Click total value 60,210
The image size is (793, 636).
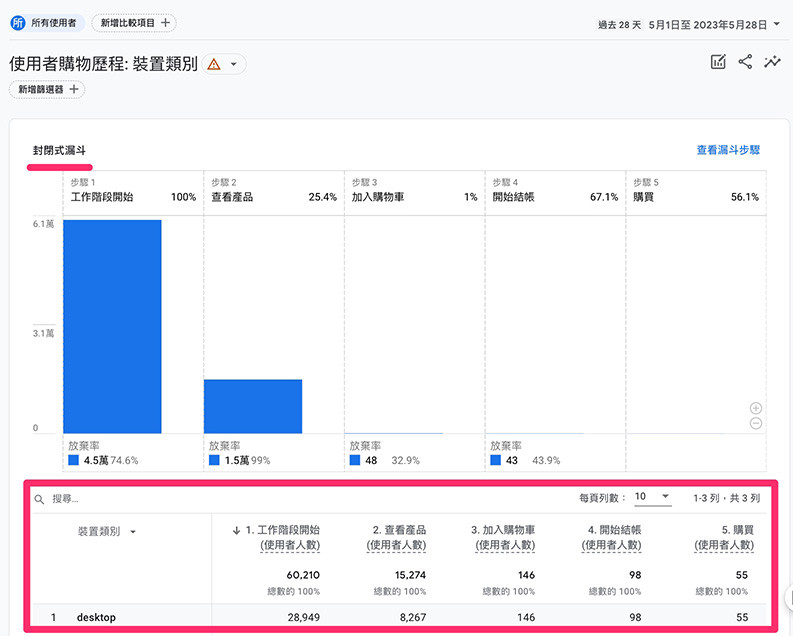pos(303,575)
